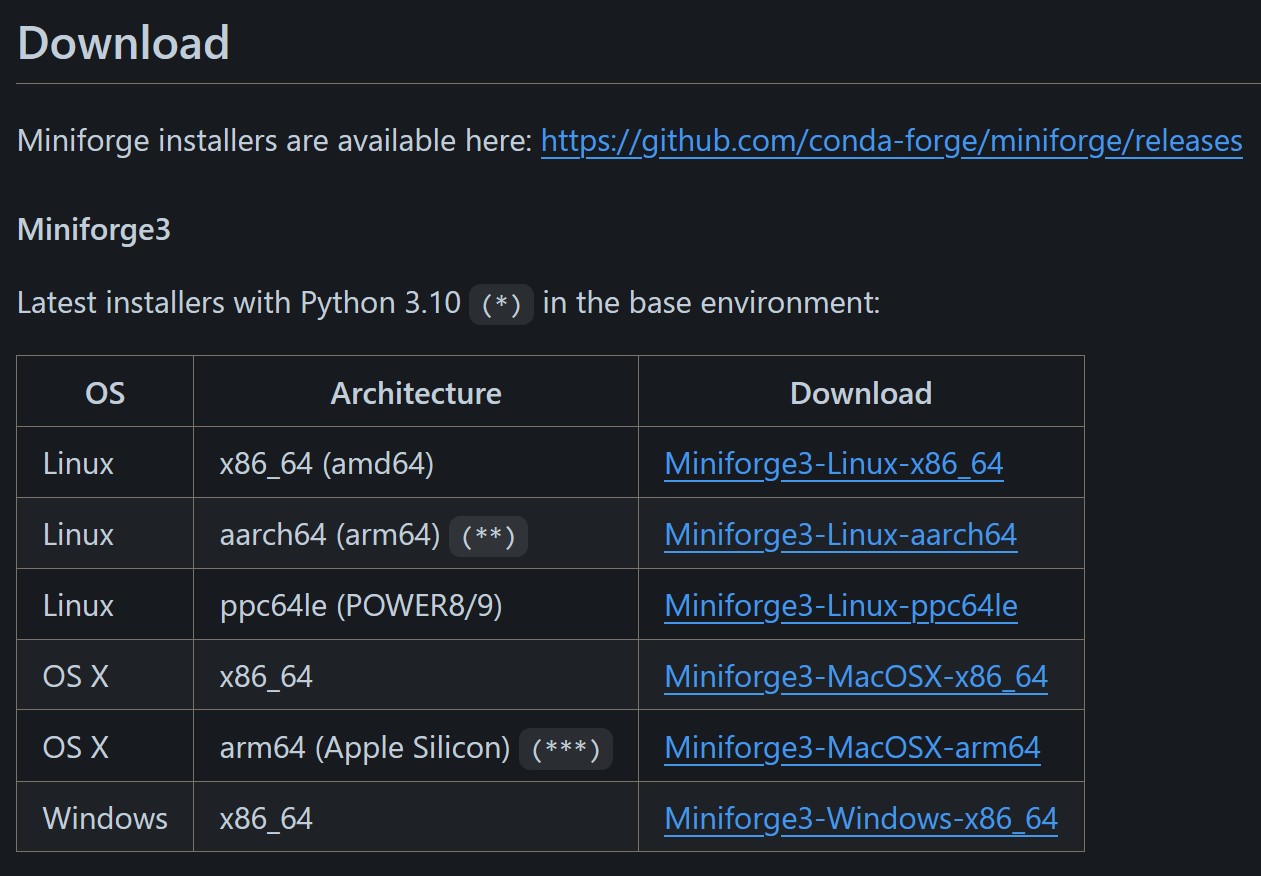Screen dimensions: 1261x876
Task: Download Miniforge3-Linux-aarch64 installer
Action: tap(841, 535)
